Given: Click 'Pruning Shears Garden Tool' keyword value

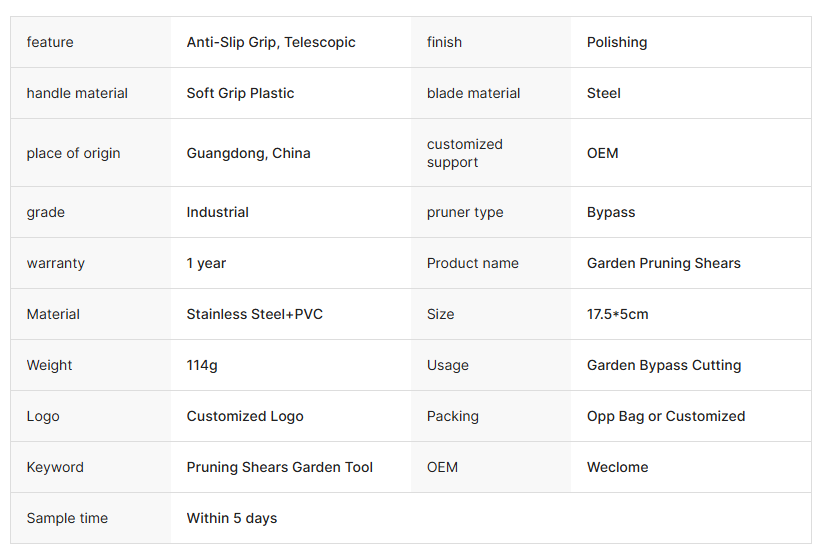Looking at the screenshot, I should (280, 467).
